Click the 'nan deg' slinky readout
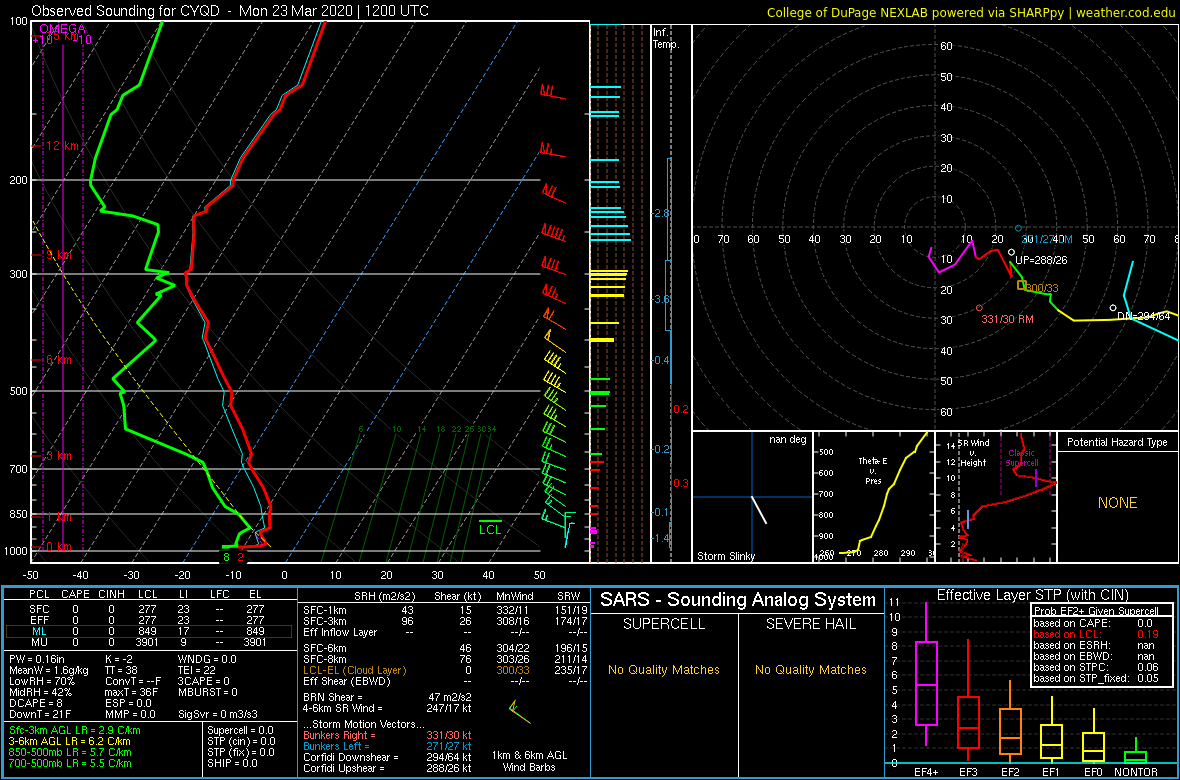 click(x=786, y=439)
